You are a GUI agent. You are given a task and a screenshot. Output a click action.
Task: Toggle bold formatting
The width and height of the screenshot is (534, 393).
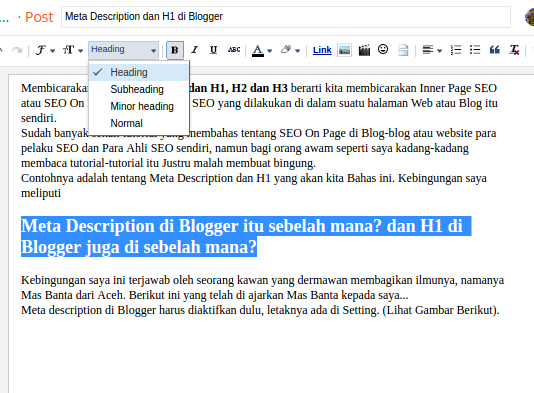point(175,50)
